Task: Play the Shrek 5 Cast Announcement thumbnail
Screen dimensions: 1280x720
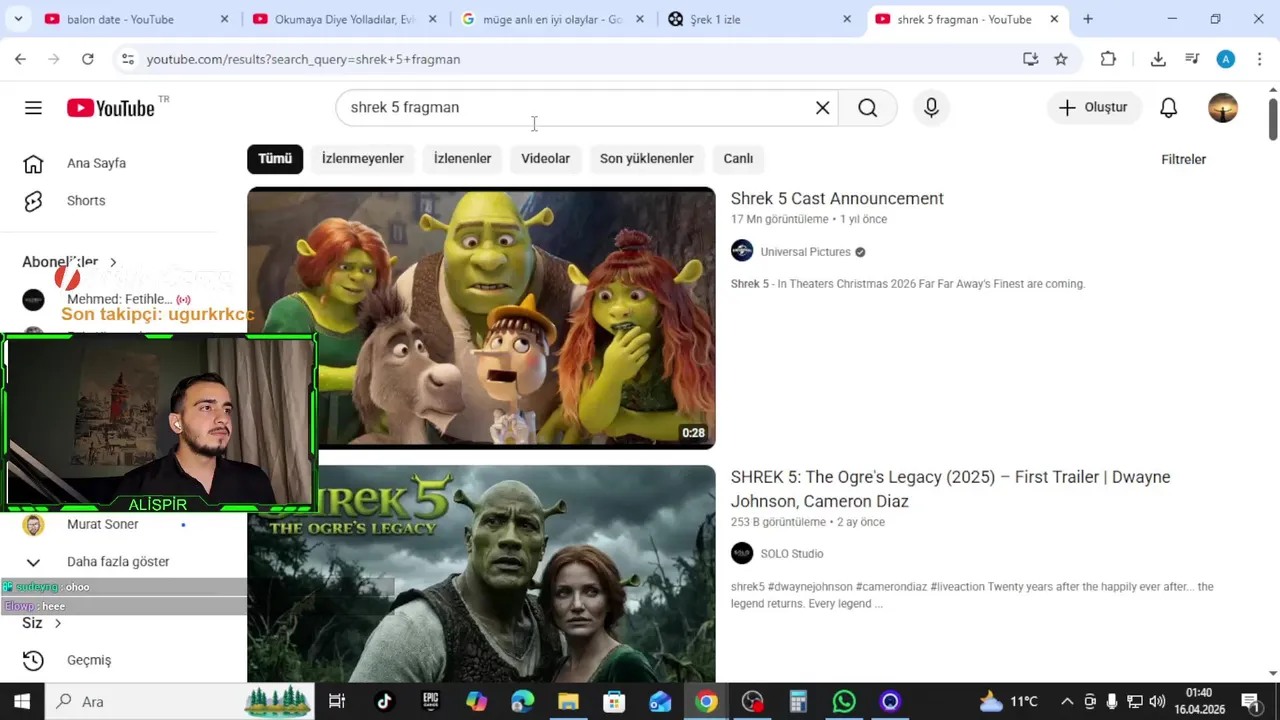Action: click(x=481, y=317)
